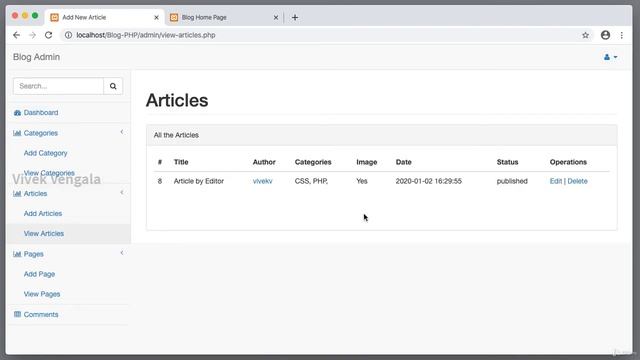Click the Status column header
The width and height of the screenshot is (640, 360).
507,162
